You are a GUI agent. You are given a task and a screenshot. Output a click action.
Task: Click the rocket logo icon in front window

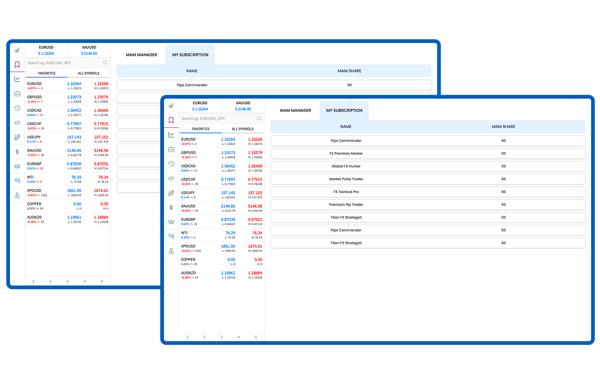(x=171, y=106)
